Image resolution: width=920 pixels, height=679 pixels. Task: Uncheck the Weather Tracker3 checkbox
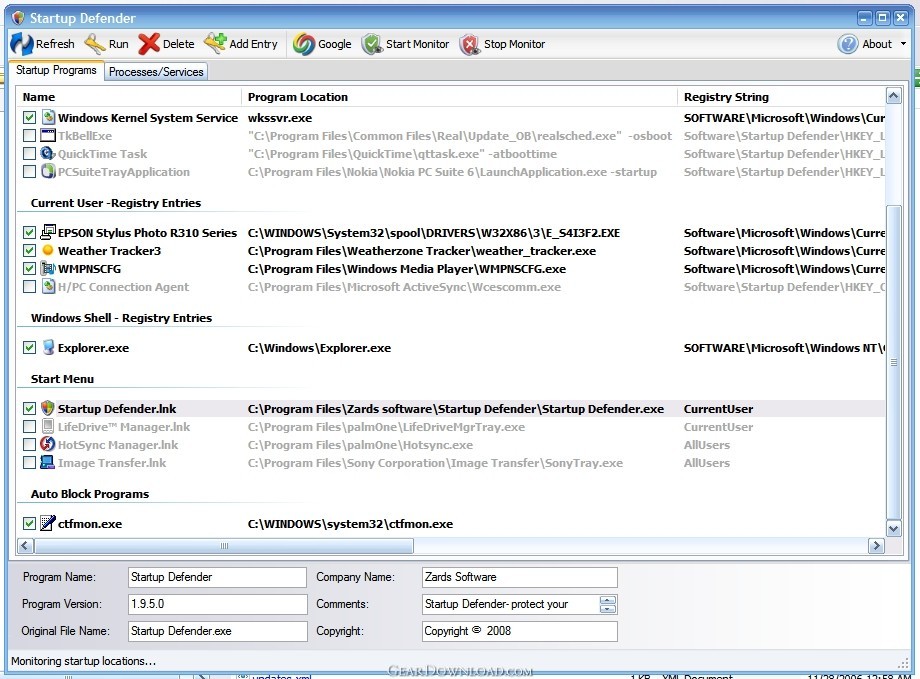click(29, 251)
